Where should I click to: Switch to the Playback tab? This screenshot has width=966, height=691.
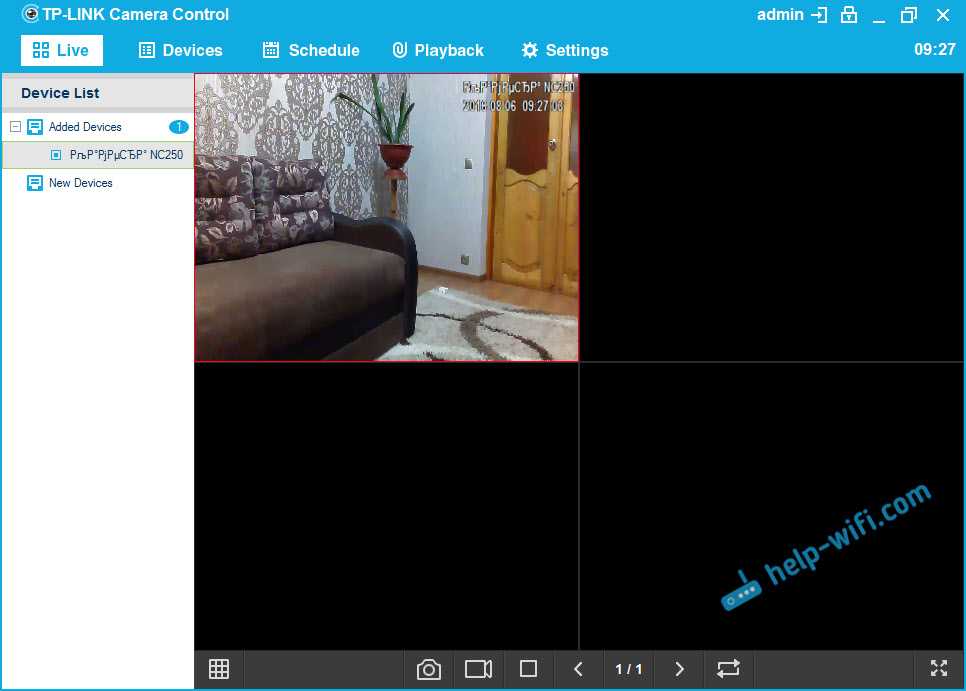coord(438,50)
